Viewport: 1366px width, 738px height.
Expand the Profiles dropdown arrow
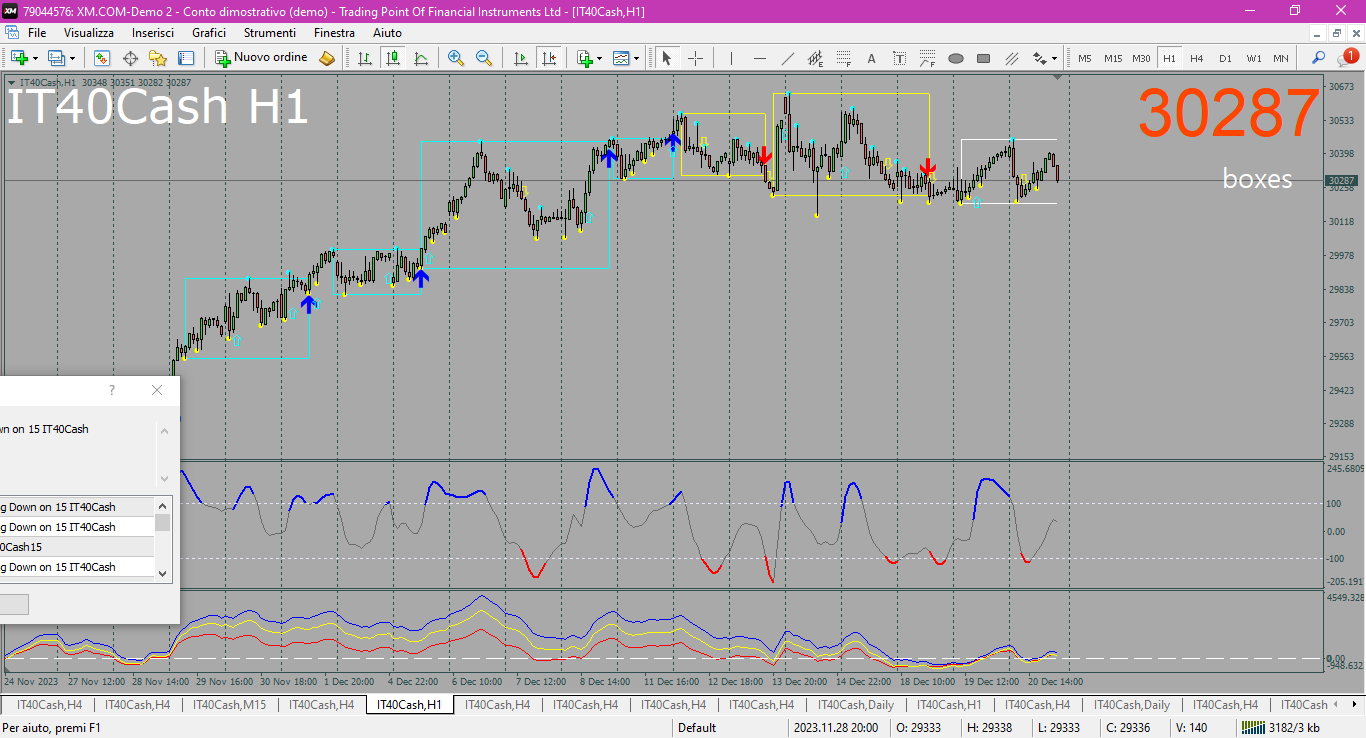click(72, 58)
